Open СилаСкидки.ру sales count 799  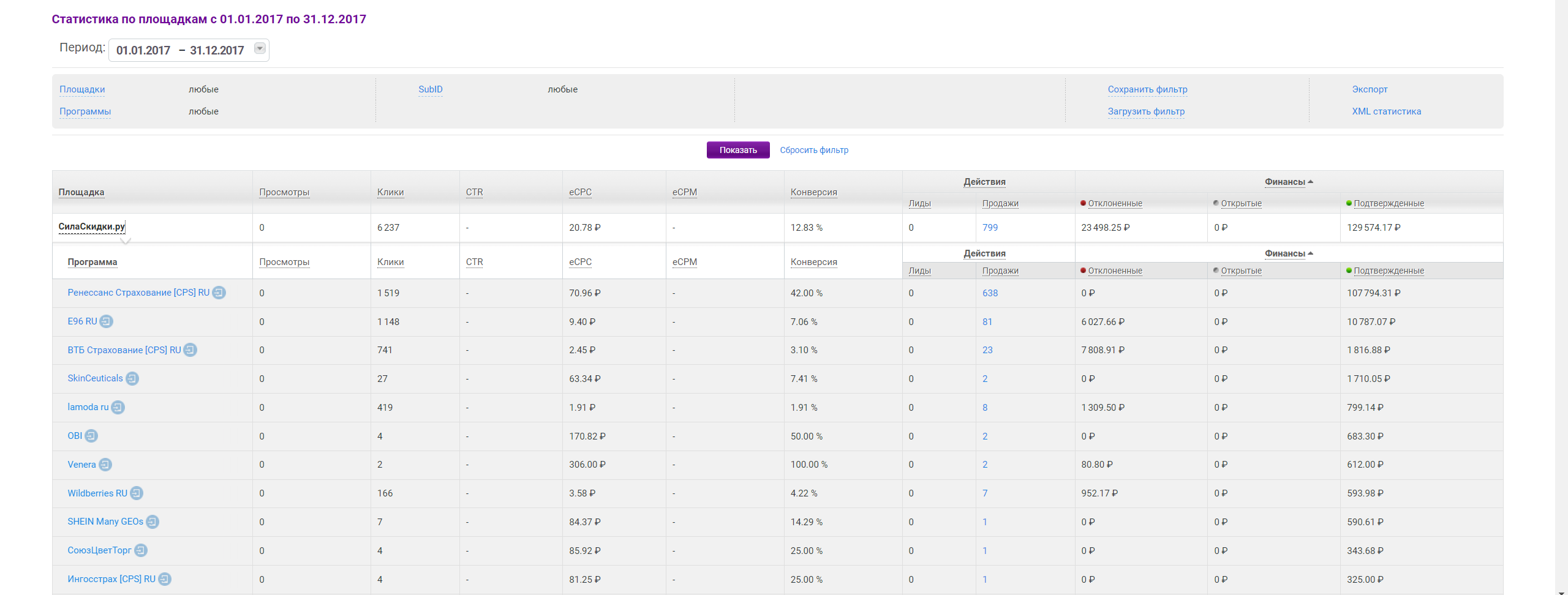pyautogui.click(x=990, y=228)
